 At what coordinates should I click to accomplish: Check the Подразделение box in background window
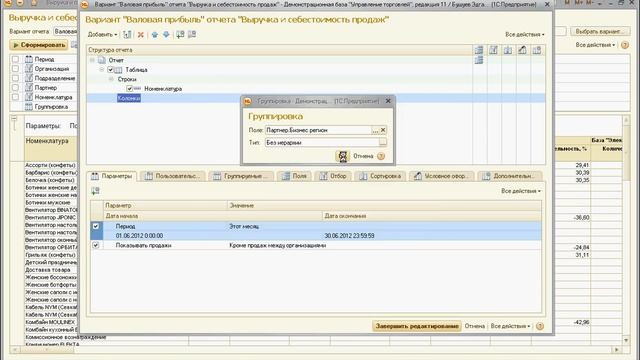click(x=15, y=78)
